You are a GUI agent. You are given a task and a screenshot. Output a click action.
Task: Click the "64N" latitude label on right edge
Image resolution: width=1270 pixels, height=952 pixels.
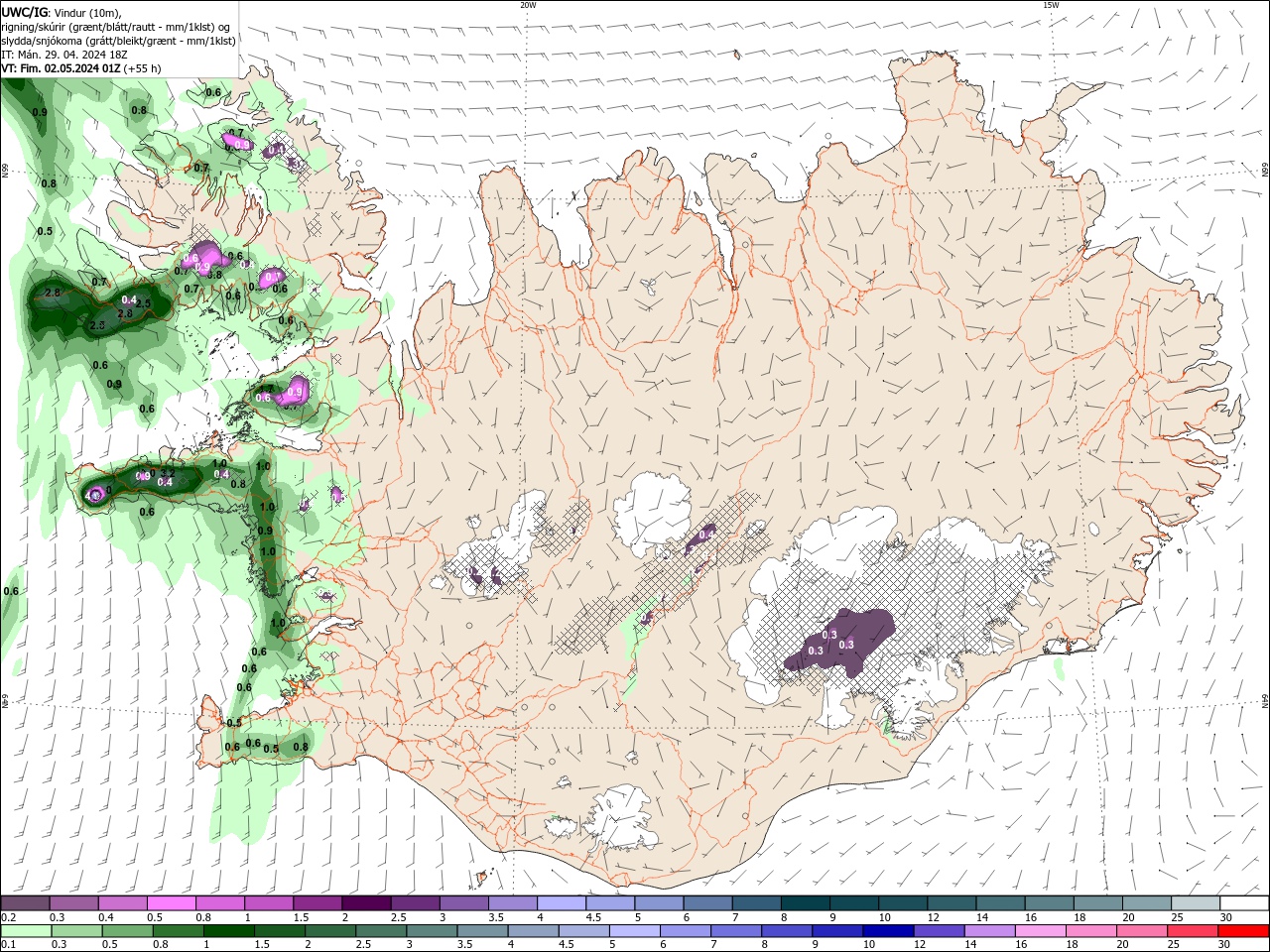1265,701
